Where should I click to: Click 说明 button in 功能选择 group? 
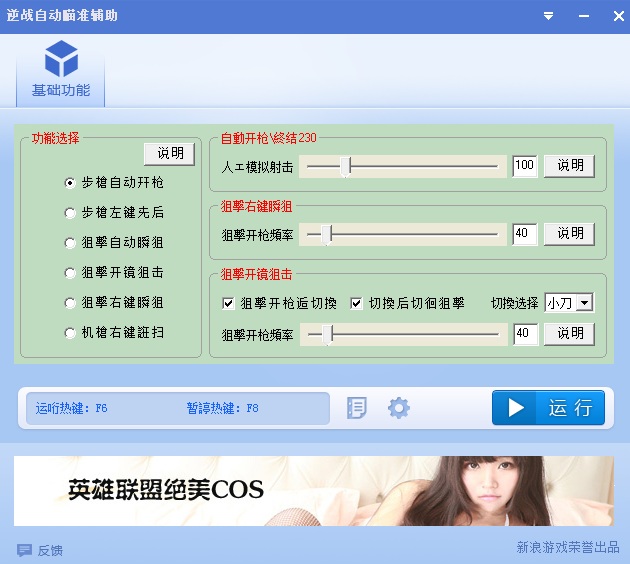170,153
